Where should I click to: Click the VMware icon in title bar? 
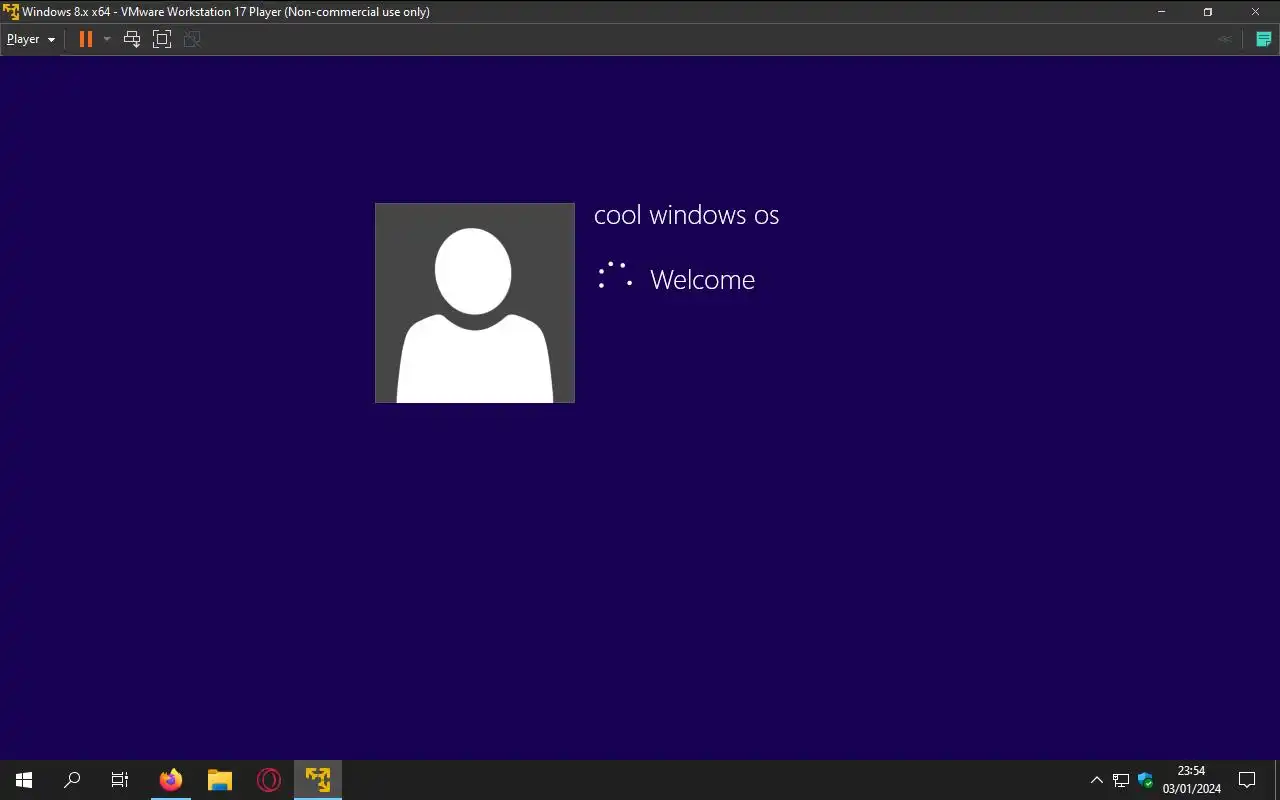click(11, 12)
